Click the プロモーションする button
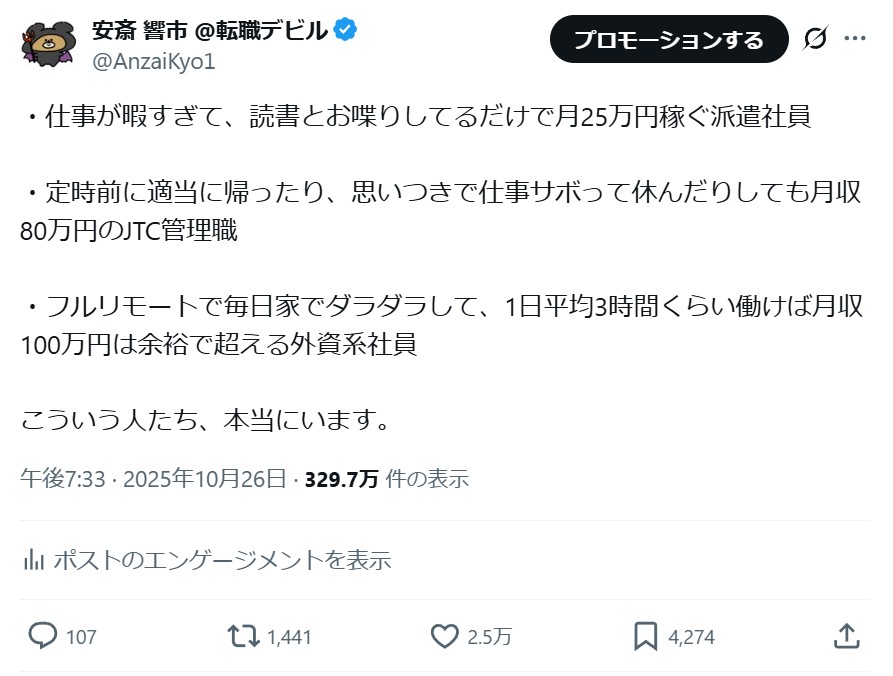This screenshot has height=676, width=893. coord(668,39)
